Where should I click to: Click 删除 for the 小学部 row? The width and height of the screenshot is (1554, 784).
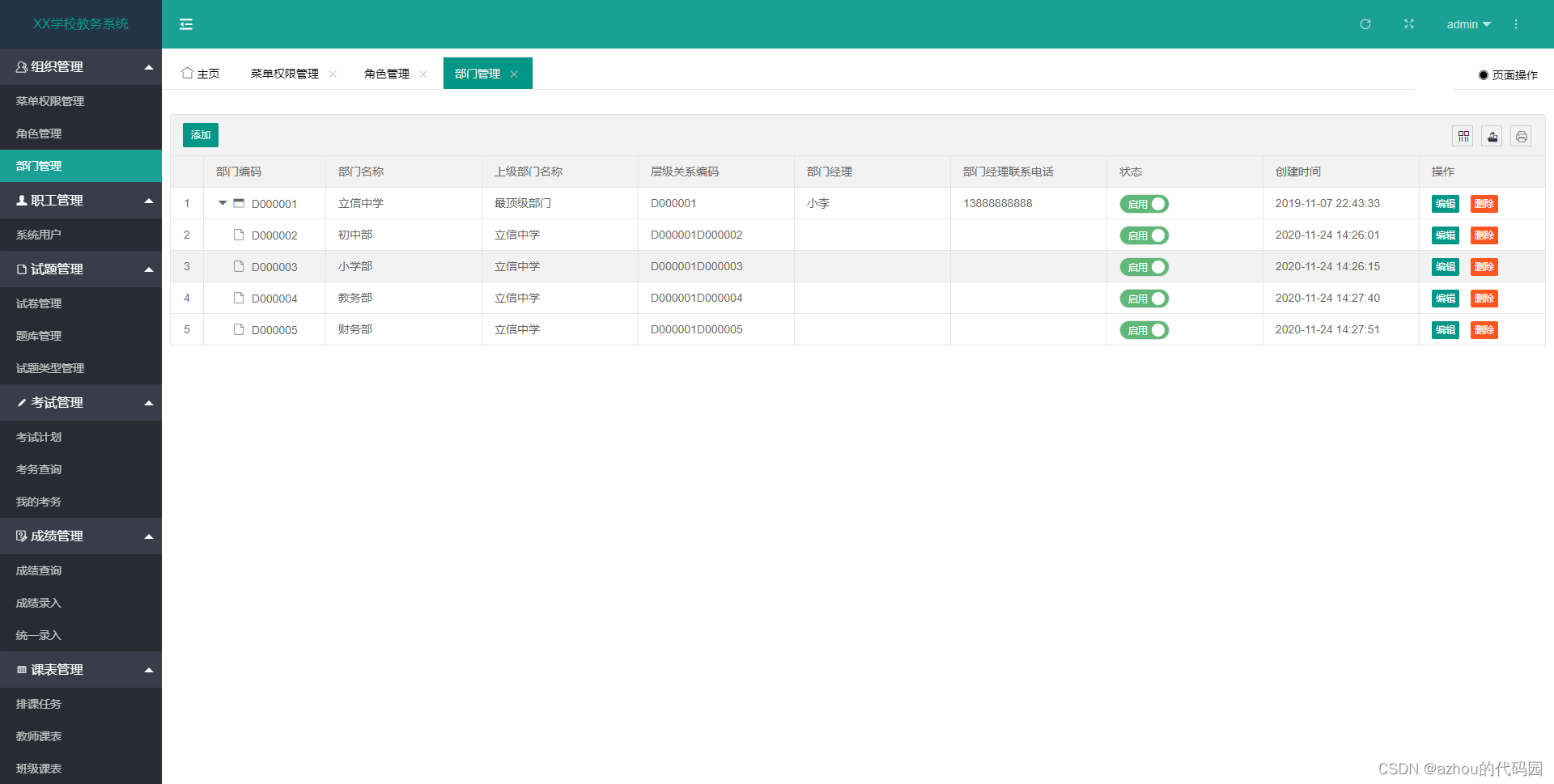click(x=1484, y=267)
